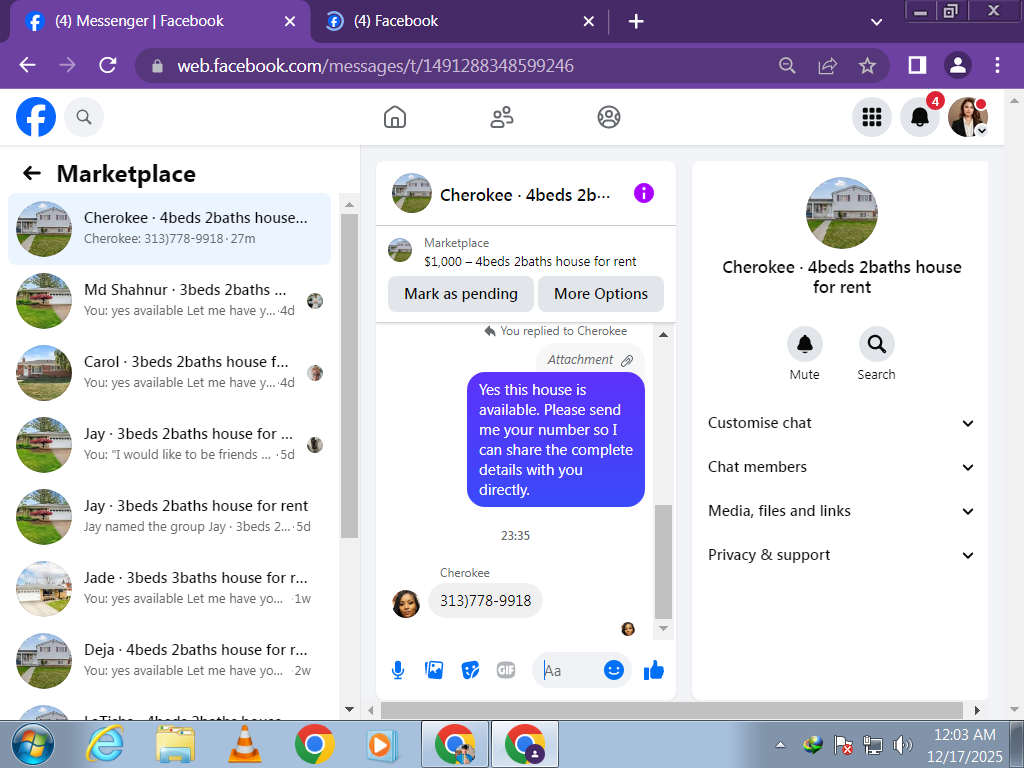Send a voice clip with microphone icon
The width and height of the screenshot is (1024, 768).
coord(398,670)
